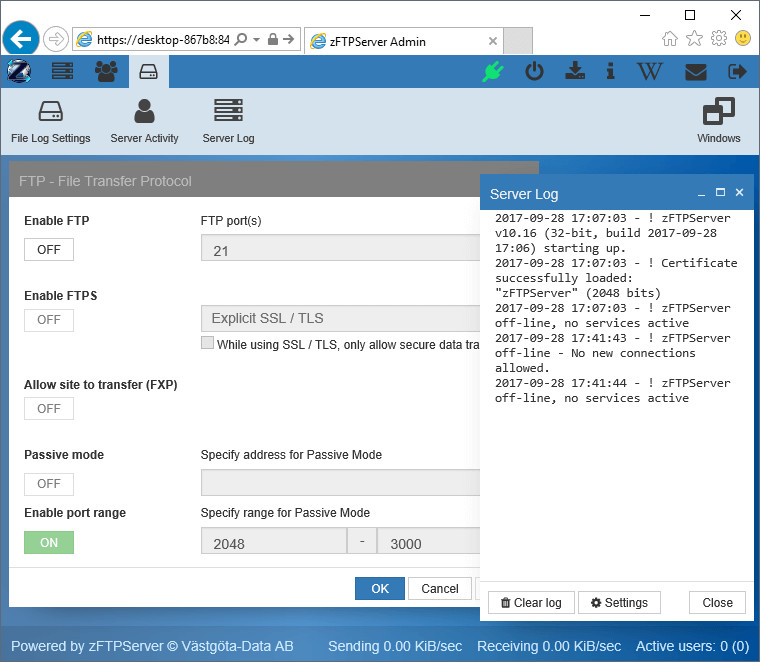The width and height of the screenshot is (760, 662).
Task: Click the browser address bar
Action: 163,39
